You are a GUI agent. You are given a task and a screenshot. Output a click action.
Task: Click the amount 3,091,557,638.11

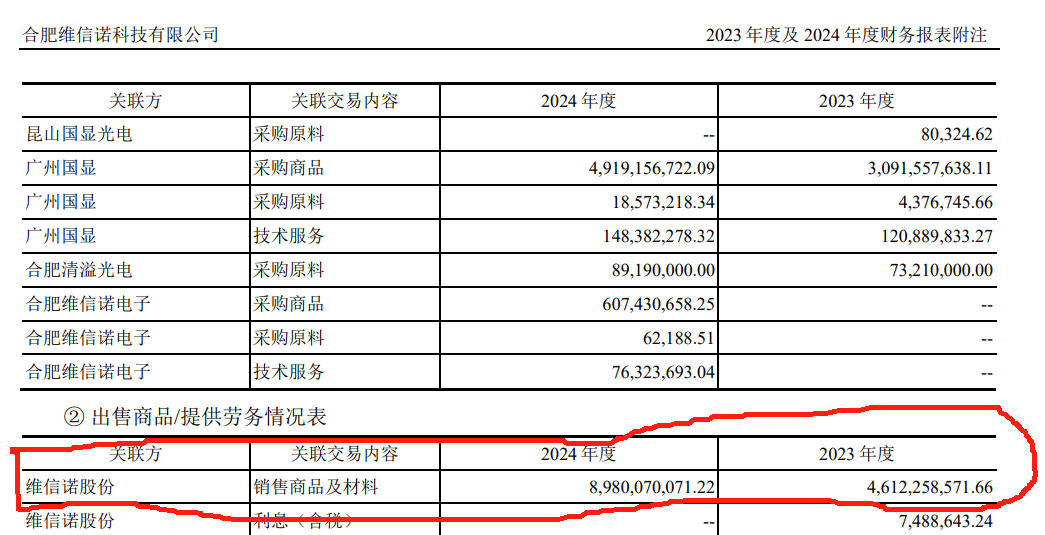930,168
